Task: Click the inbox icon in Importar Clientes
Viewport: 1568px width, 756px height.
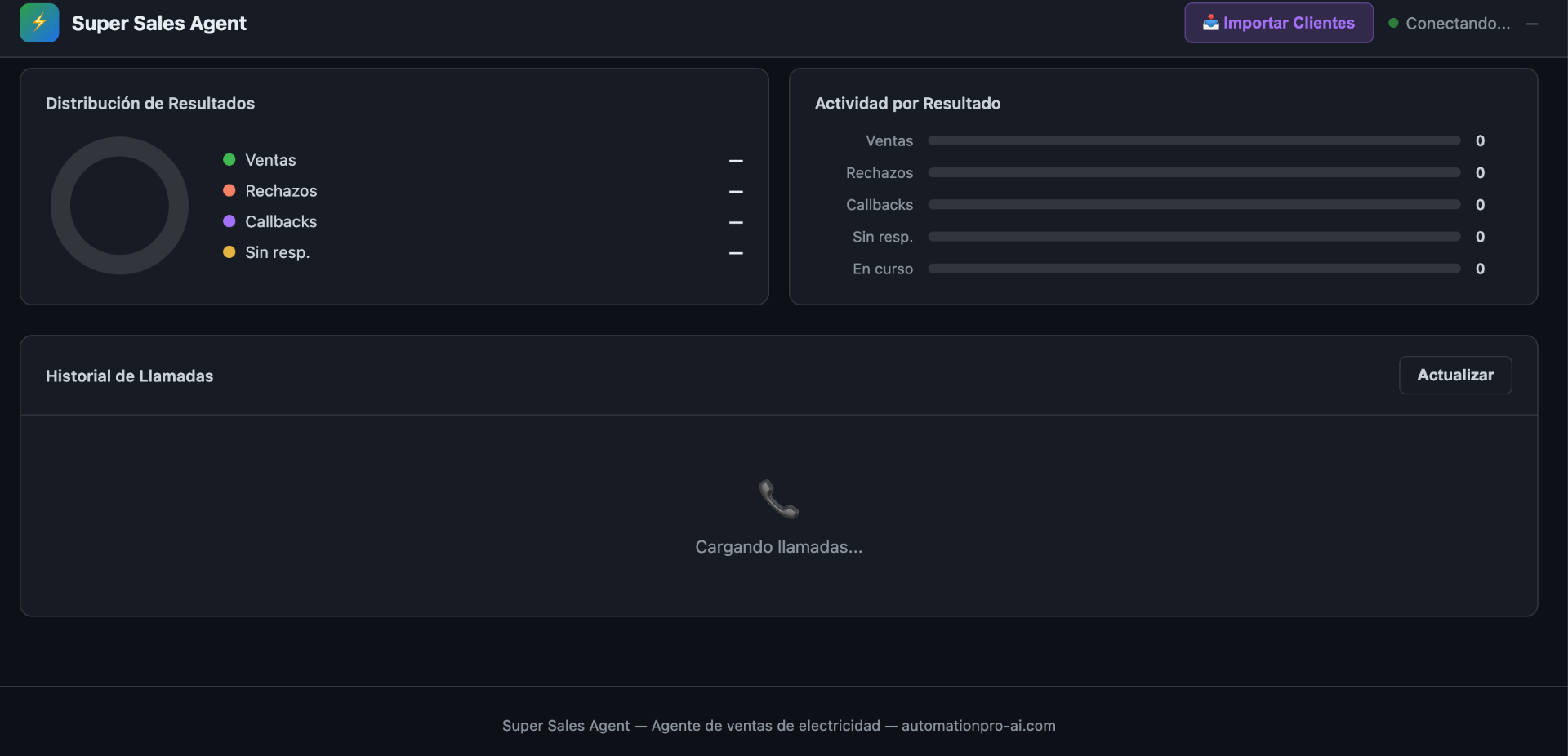Action: click(1211, 23)
